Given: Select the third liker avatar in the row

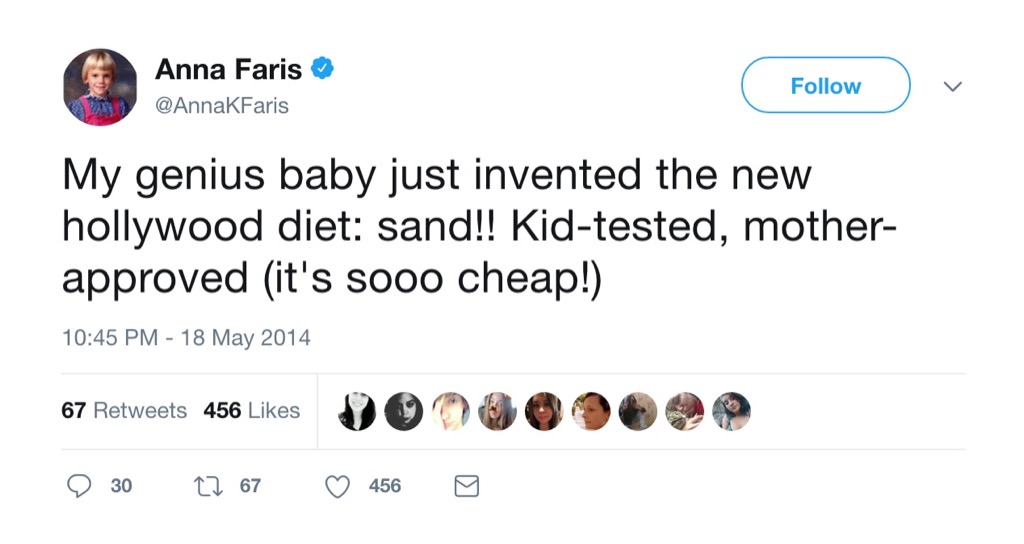Looking at the screenshot, I should coord(450,411).
